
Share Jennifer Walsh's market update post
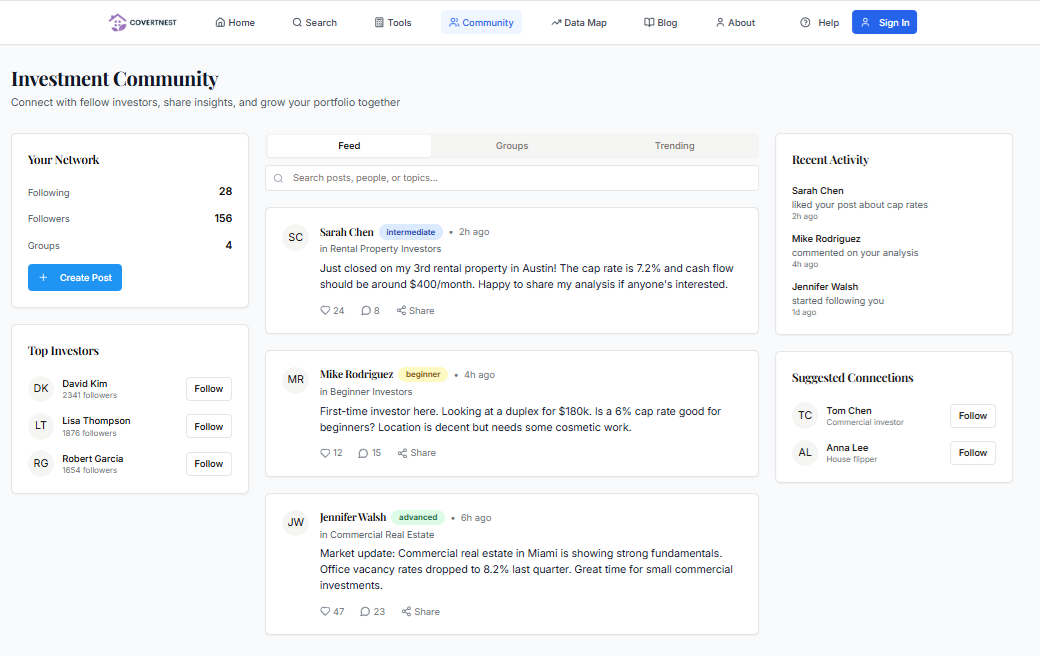421,611
